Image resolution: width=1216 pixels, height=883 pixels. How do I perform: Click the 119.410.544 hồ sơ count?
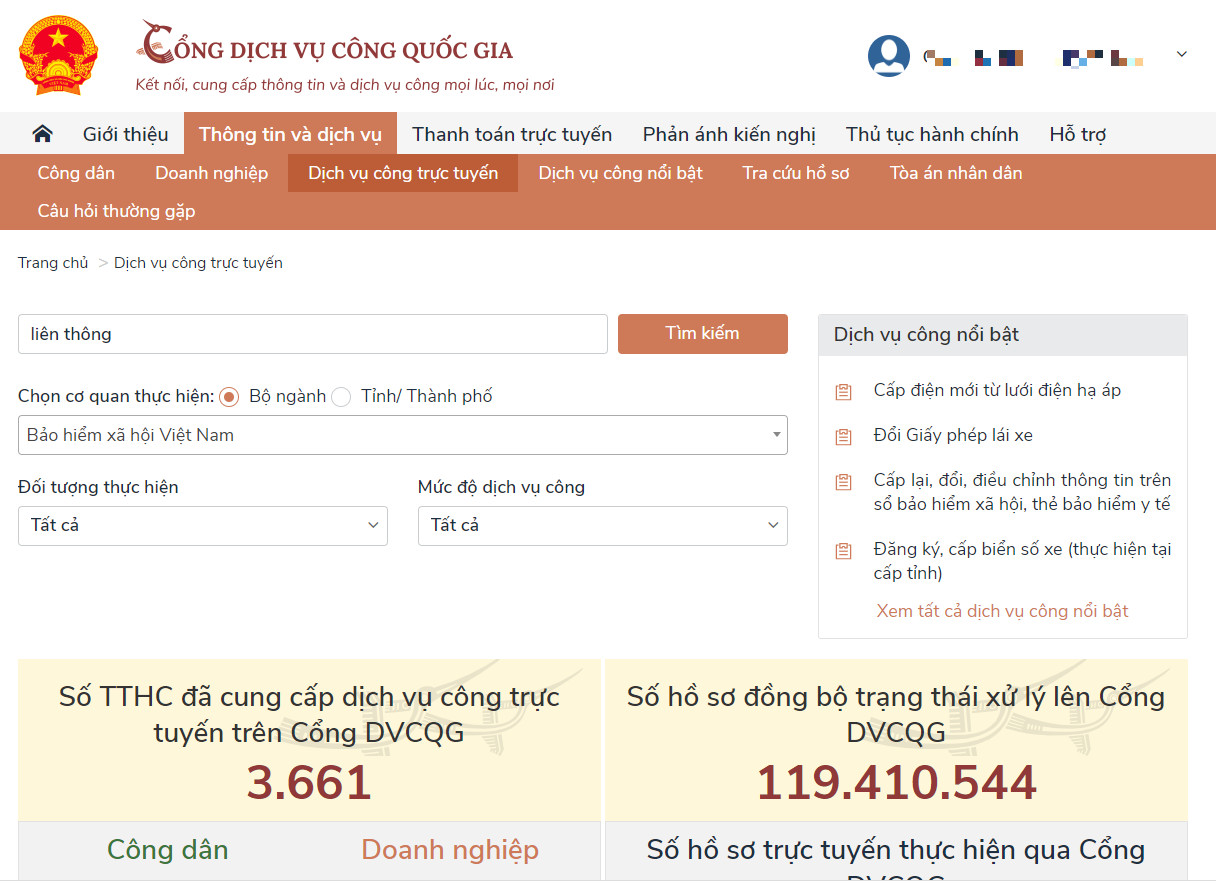(896, 783)
